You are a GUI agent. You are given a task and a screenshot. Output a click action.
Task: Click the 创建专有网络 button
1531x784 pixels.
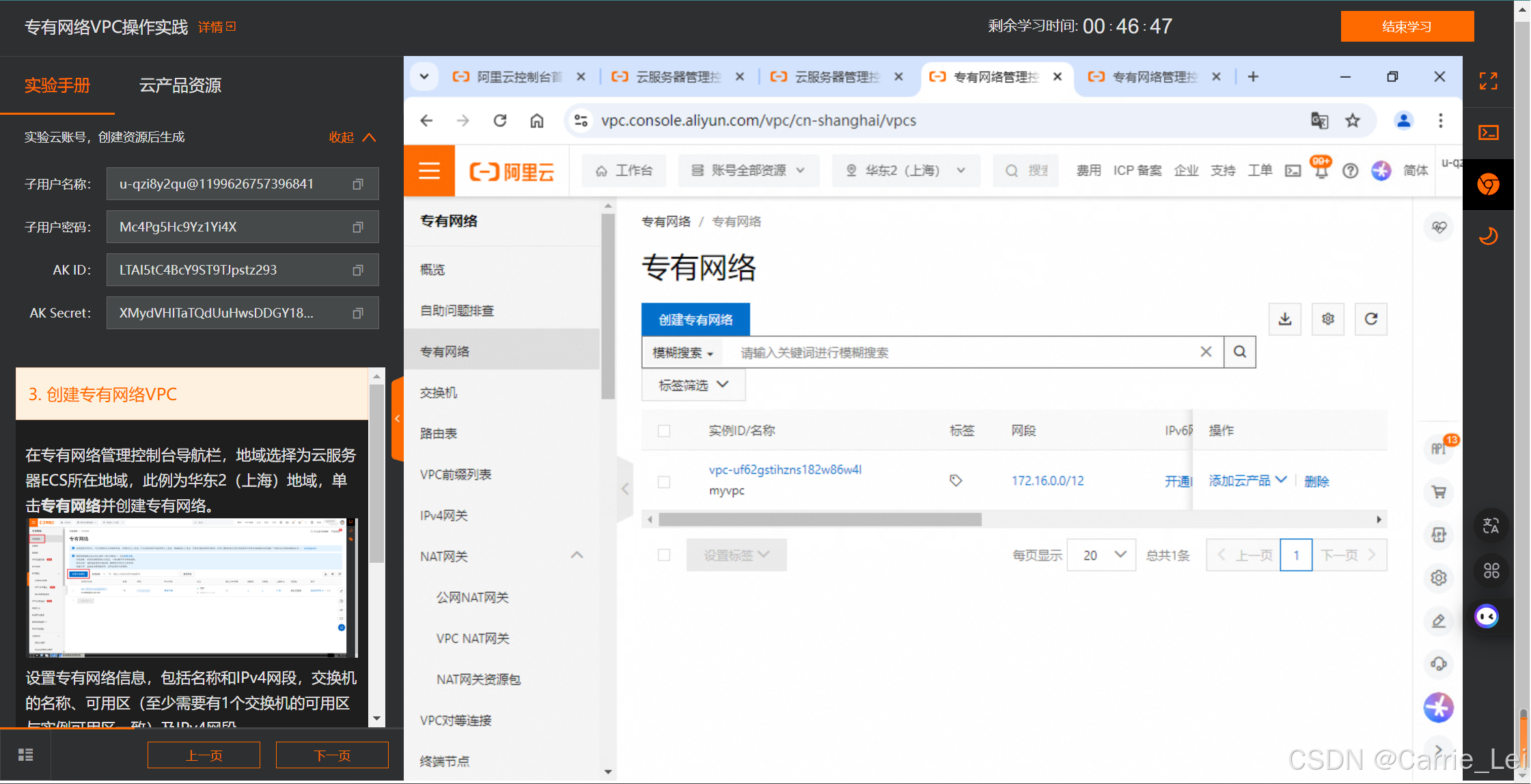click(x=695, y=320)
